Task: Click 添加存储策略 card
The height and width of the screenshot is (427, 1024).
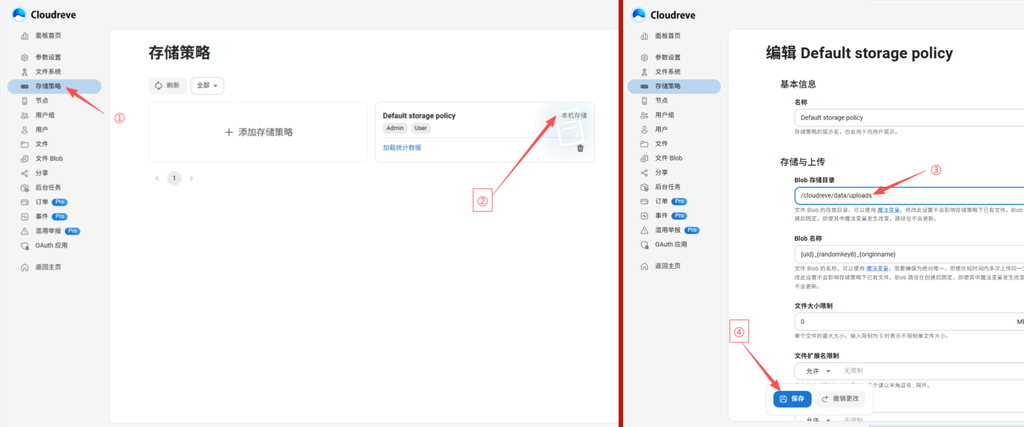Action: [258, 132]
